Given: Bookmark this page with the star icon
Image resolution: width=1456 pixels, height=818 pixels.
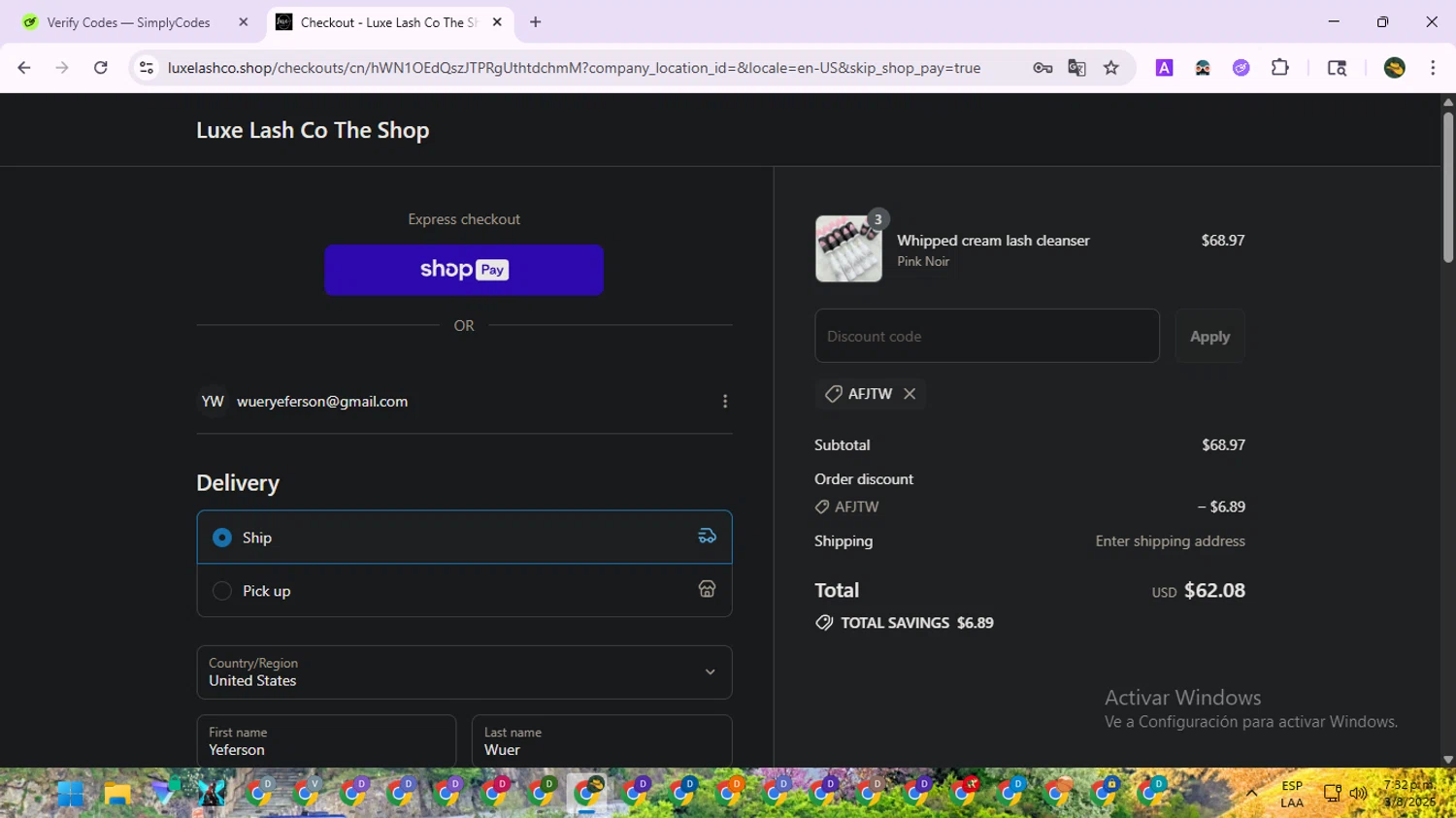Looking at the screenshot, I should [x=1111, y=68].
